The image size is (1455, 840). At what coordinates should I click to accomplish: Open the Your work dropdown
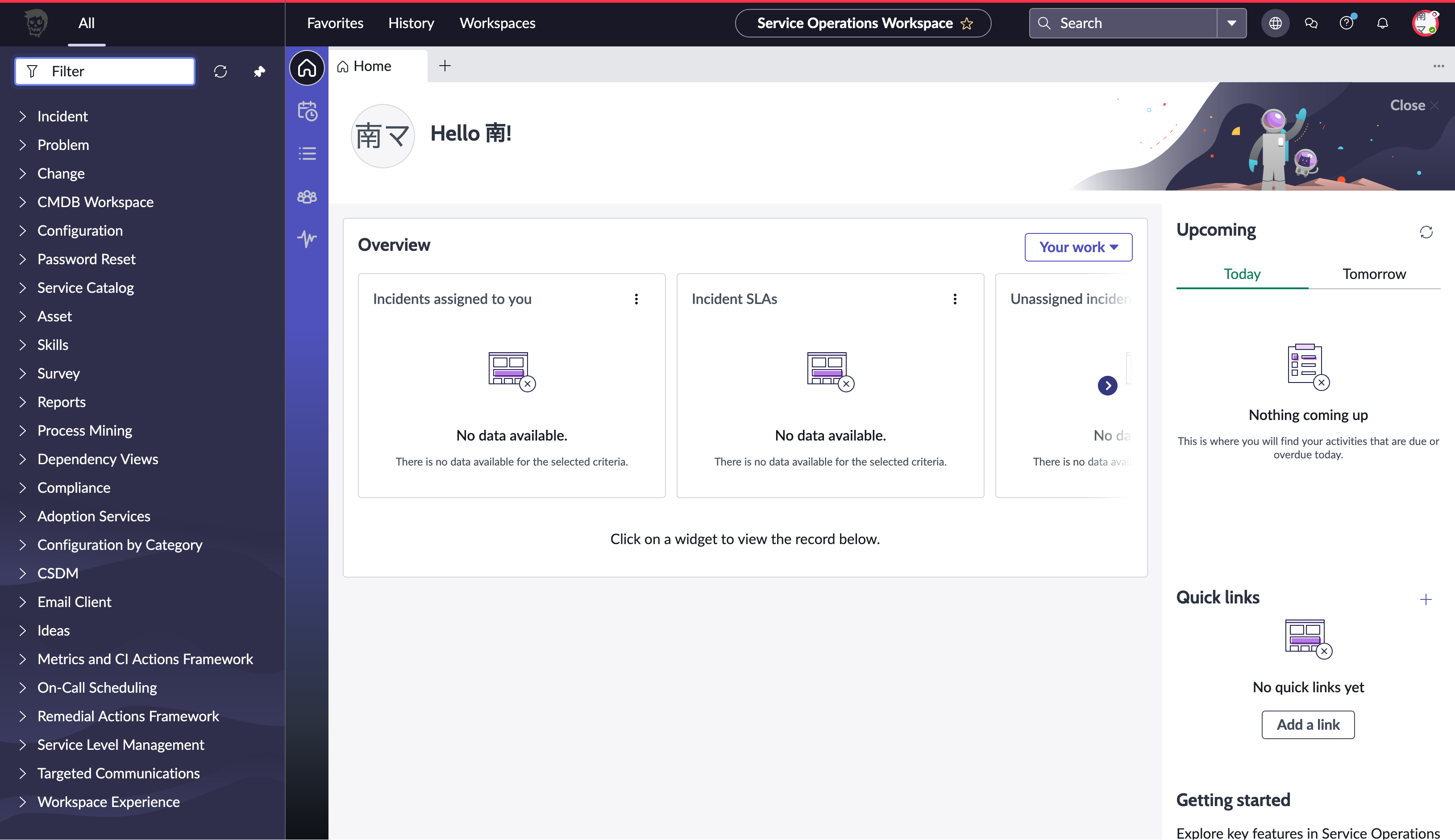click(x=1078, y=247)
